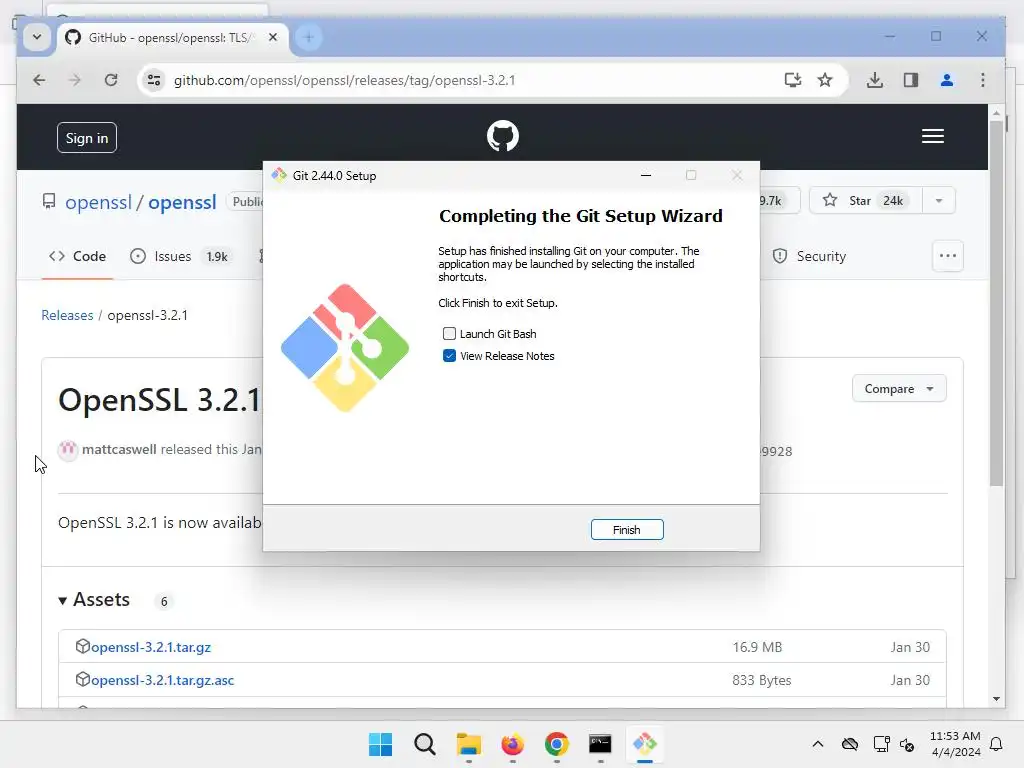Star the openssl repository
1024x768 pixels.
tap(865, 200)
